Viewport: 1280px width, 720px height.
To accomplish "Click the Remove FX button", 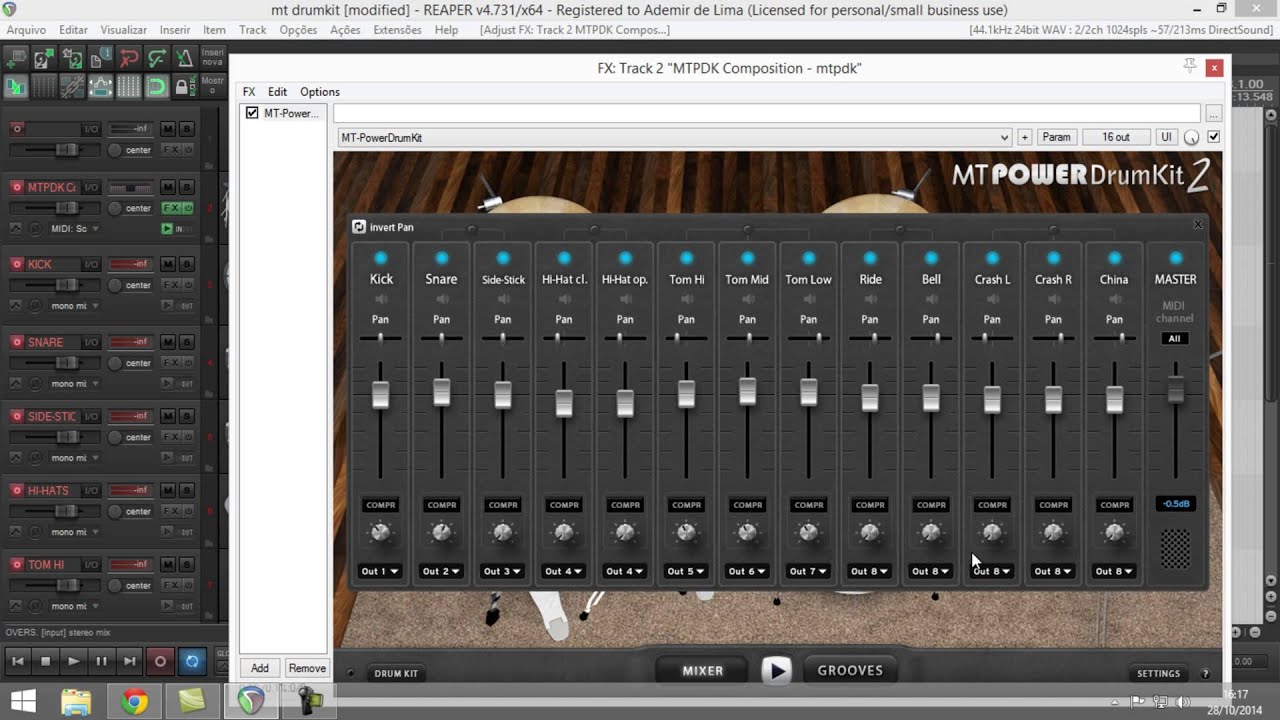I will pyautogui.click(x=306, y=668).
